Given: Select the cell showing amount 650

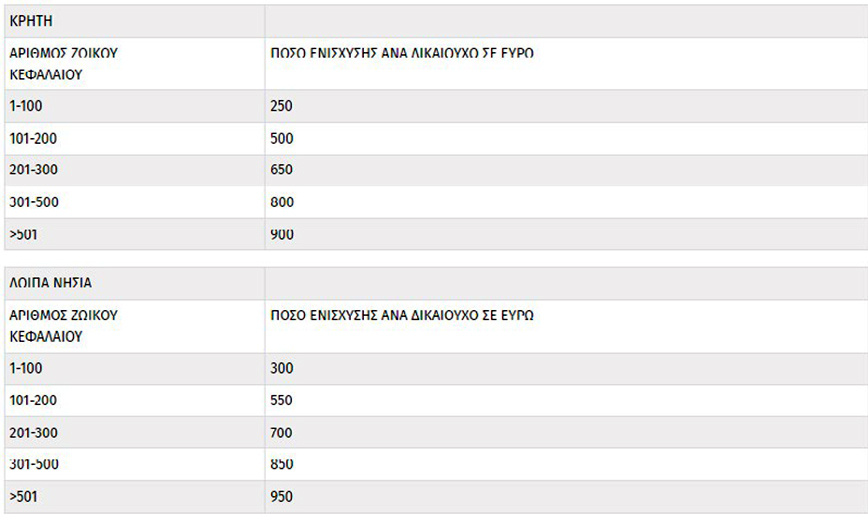Looking at the screenshot, I should 281,170.
